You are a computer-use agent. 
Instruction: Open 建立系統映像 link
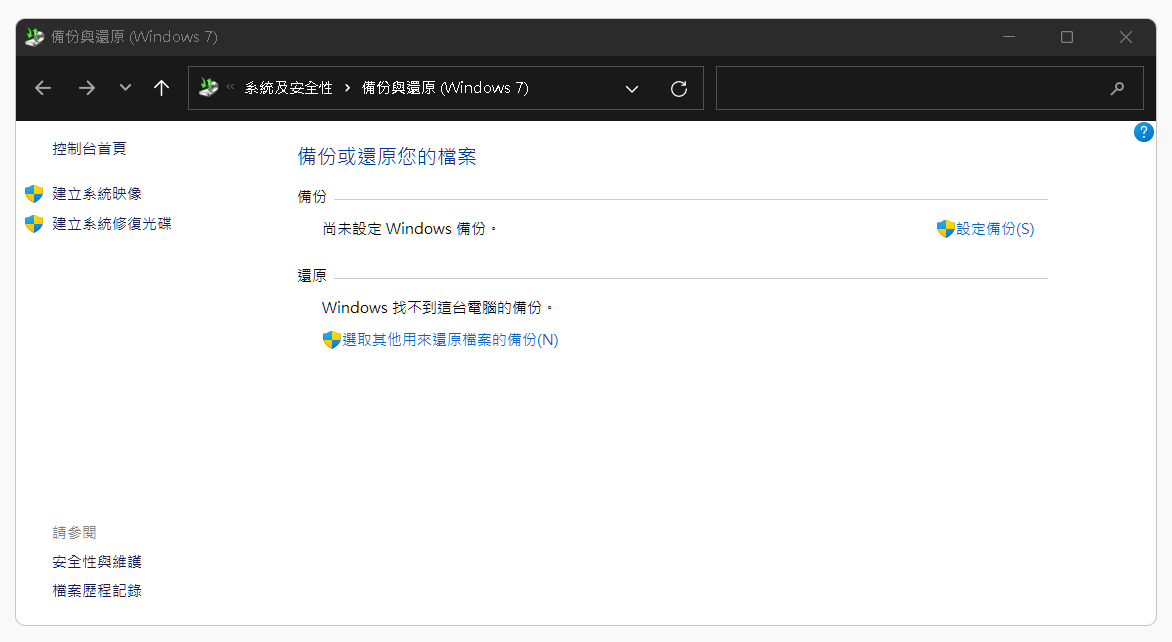(97, 194)
